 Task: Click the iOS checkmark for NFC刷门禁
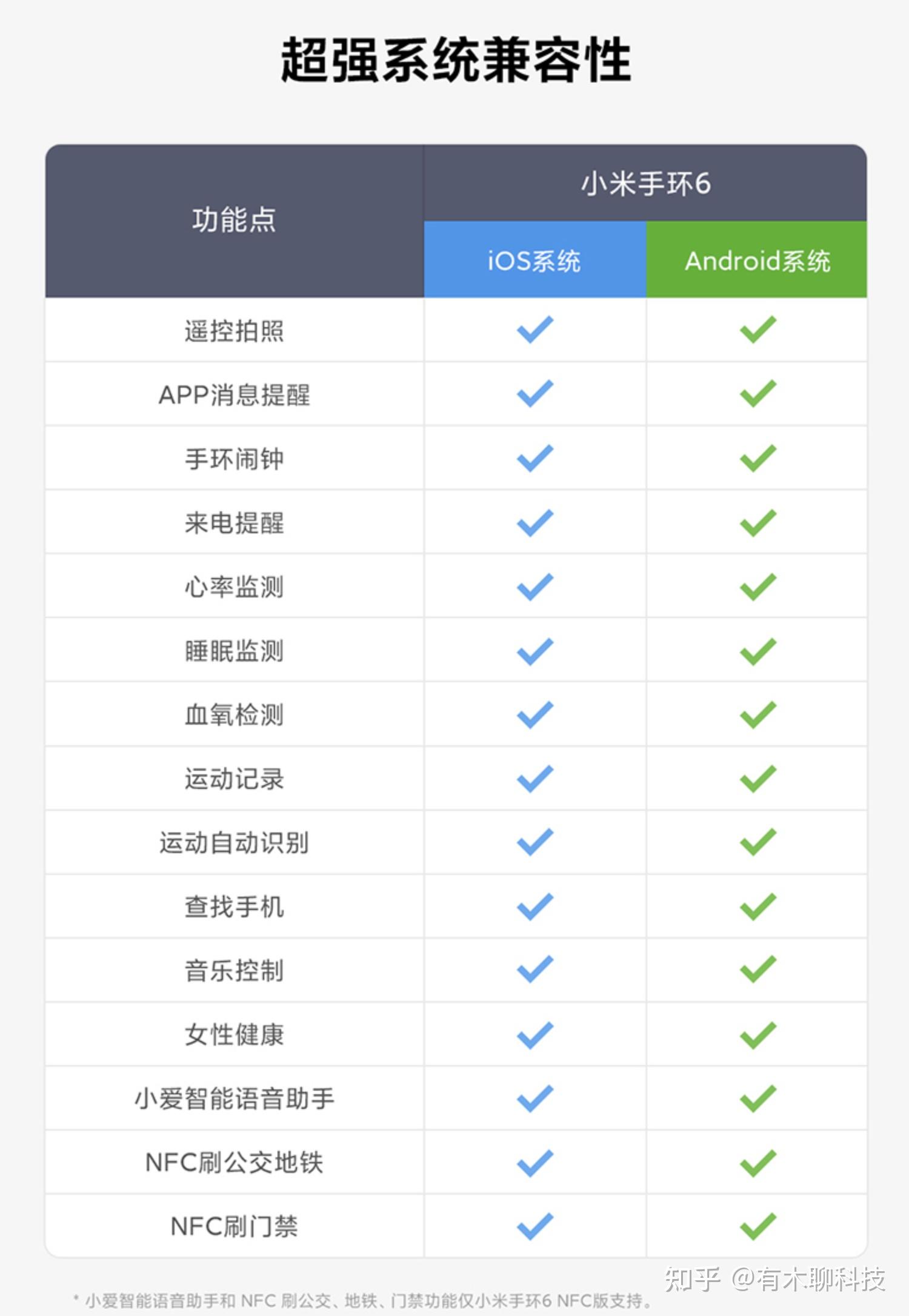pyautogui.click(x=535, y=1226)
